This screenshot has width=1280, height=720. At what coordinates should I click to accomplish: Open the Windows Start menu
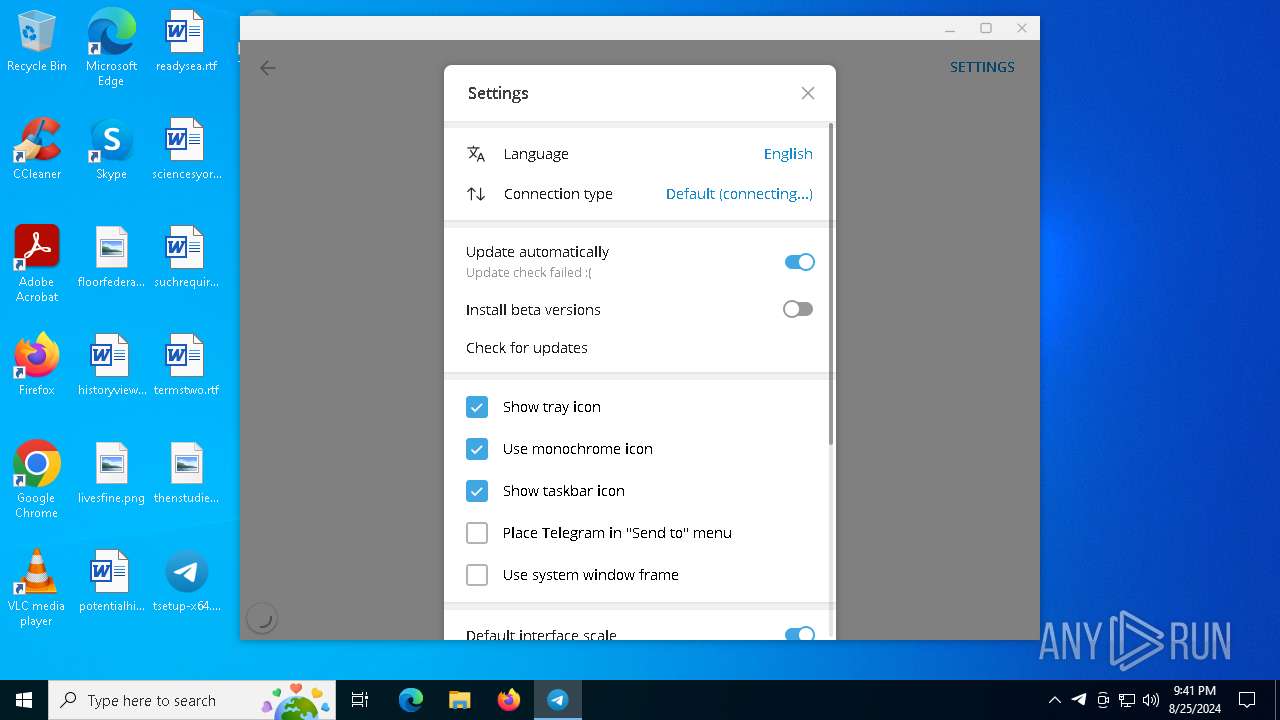pyautogui.click(x=24, y=700)
